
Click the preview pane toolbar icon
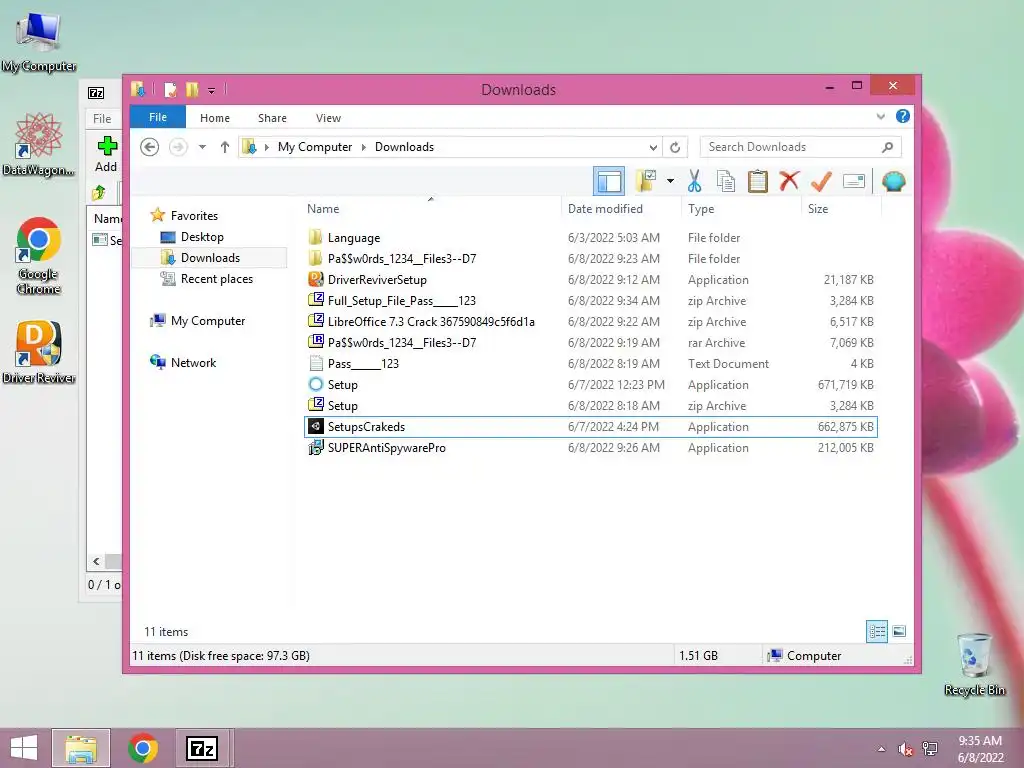tap(609, 181)
